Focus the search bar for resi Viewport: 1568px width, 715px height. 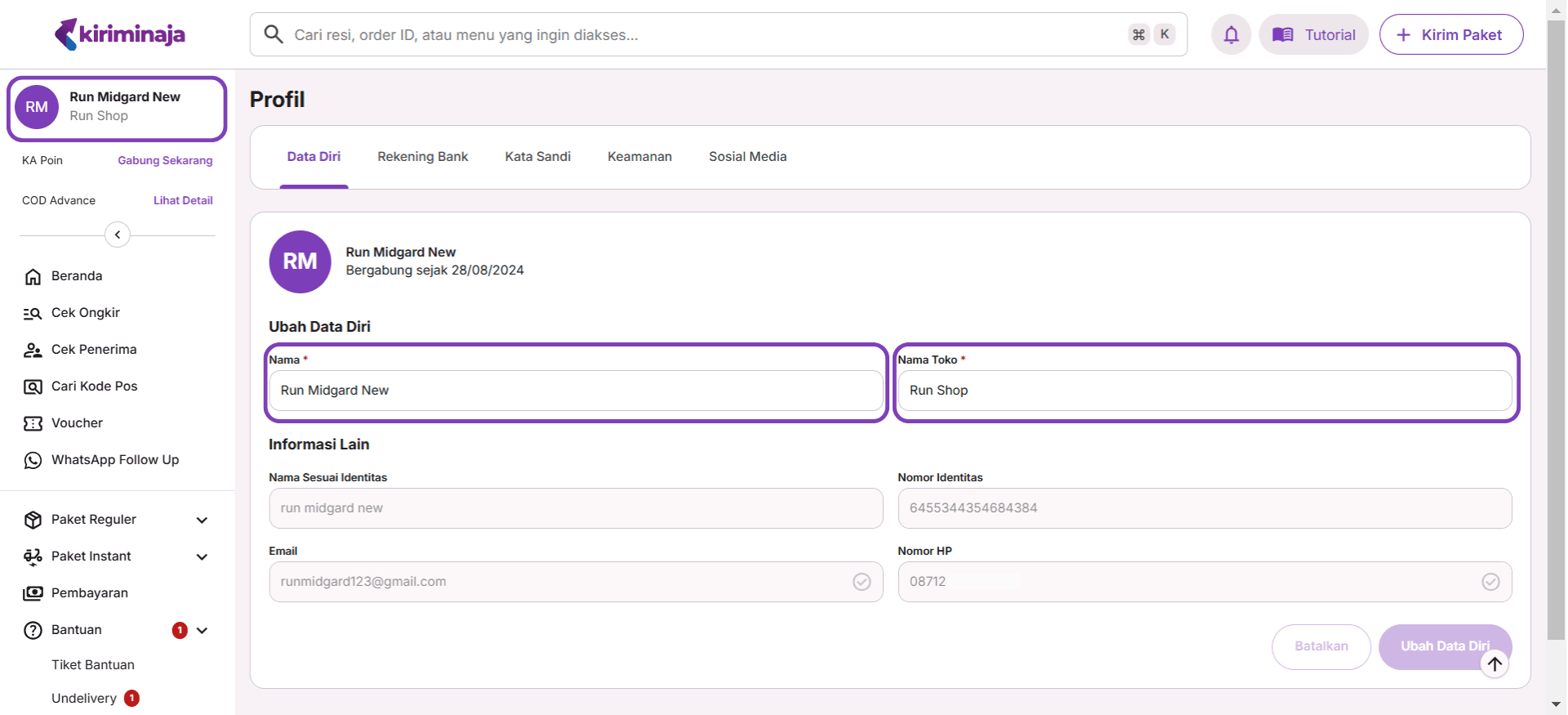(x=702, y=34)
